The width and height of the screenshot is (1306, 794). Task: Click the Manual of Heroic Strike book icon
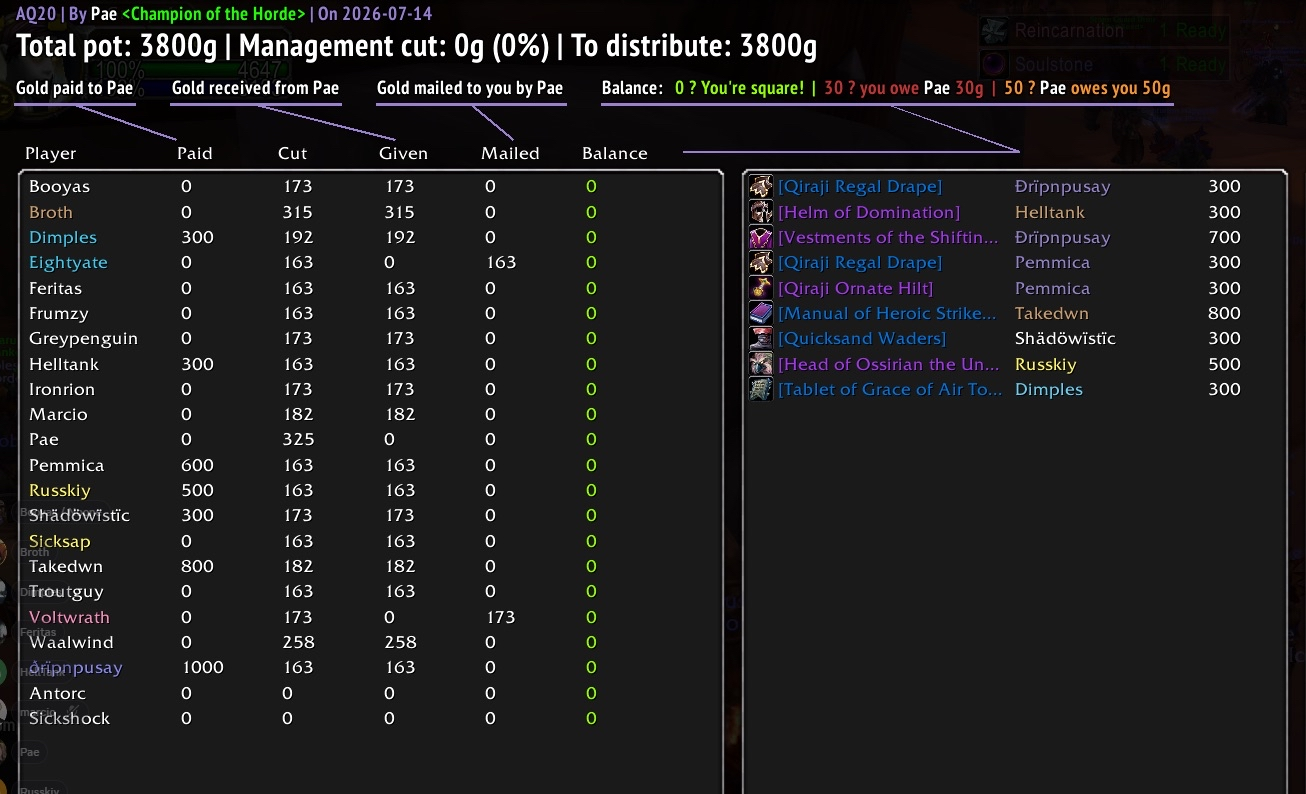coord(761,313)
